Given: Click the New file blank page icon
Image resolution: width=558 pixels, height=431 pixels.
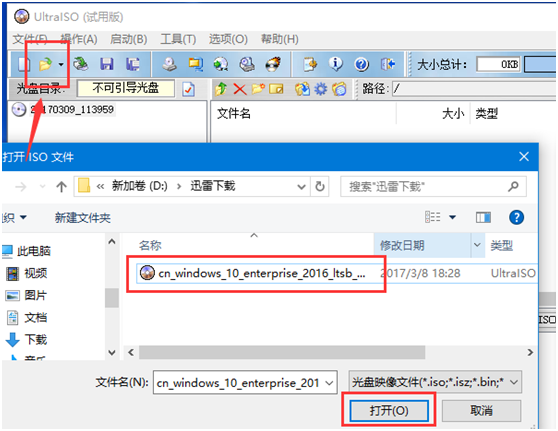Looking at the screenshot, I should pos(24,64).
